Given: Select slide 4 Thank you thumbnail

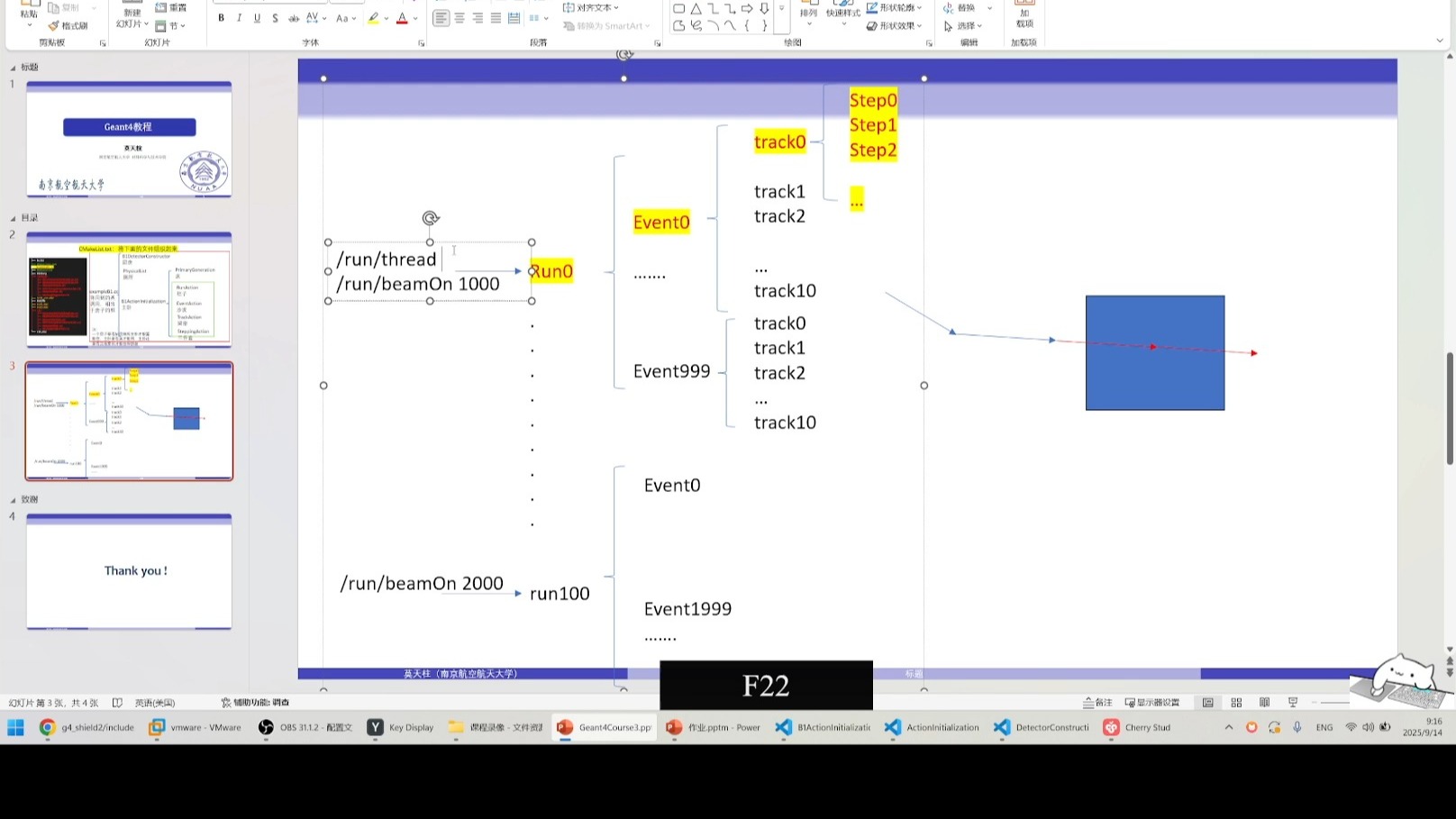Looking at the screenshot, I should 129,572.
